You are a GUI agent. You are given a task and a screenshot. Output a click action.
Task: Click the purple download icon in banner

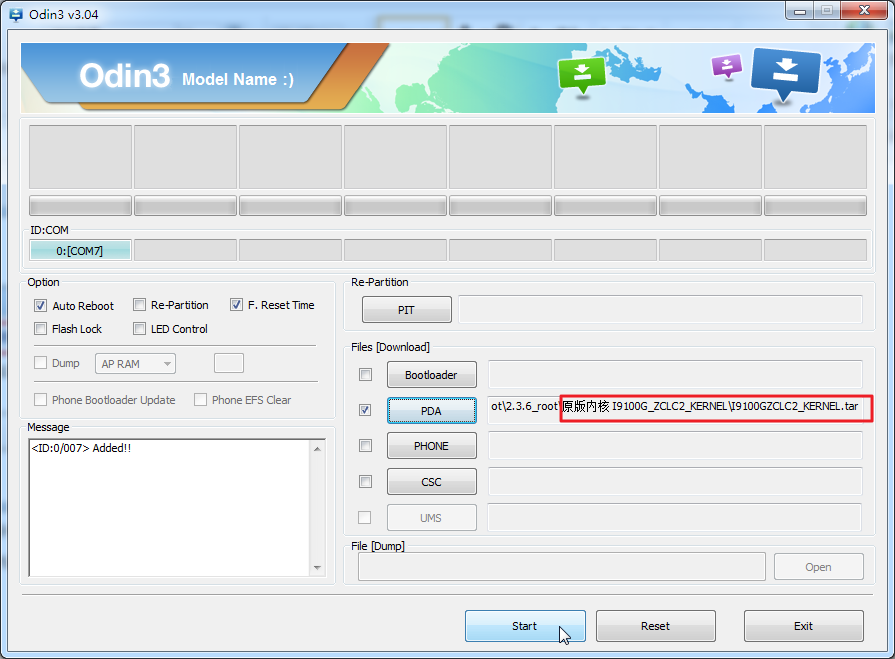tap(727, 66)
